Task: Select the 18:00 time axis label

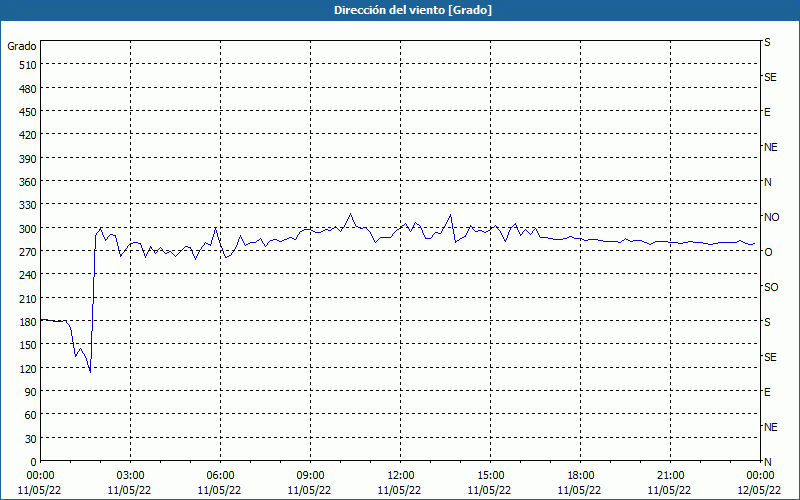Action: pos(580,476)
